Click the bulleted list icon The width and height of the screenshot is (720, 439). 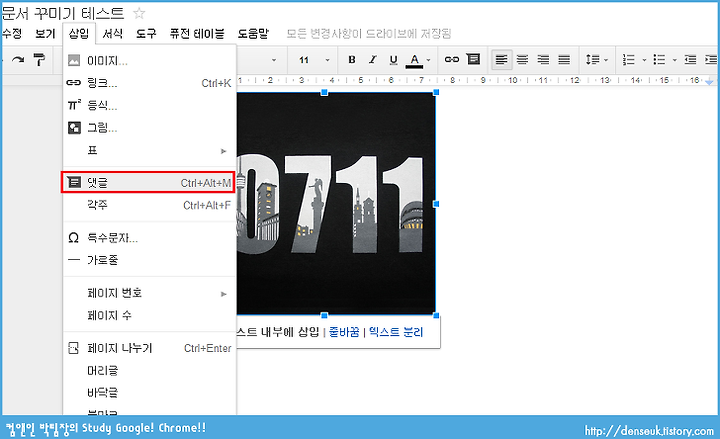[659, 60]
